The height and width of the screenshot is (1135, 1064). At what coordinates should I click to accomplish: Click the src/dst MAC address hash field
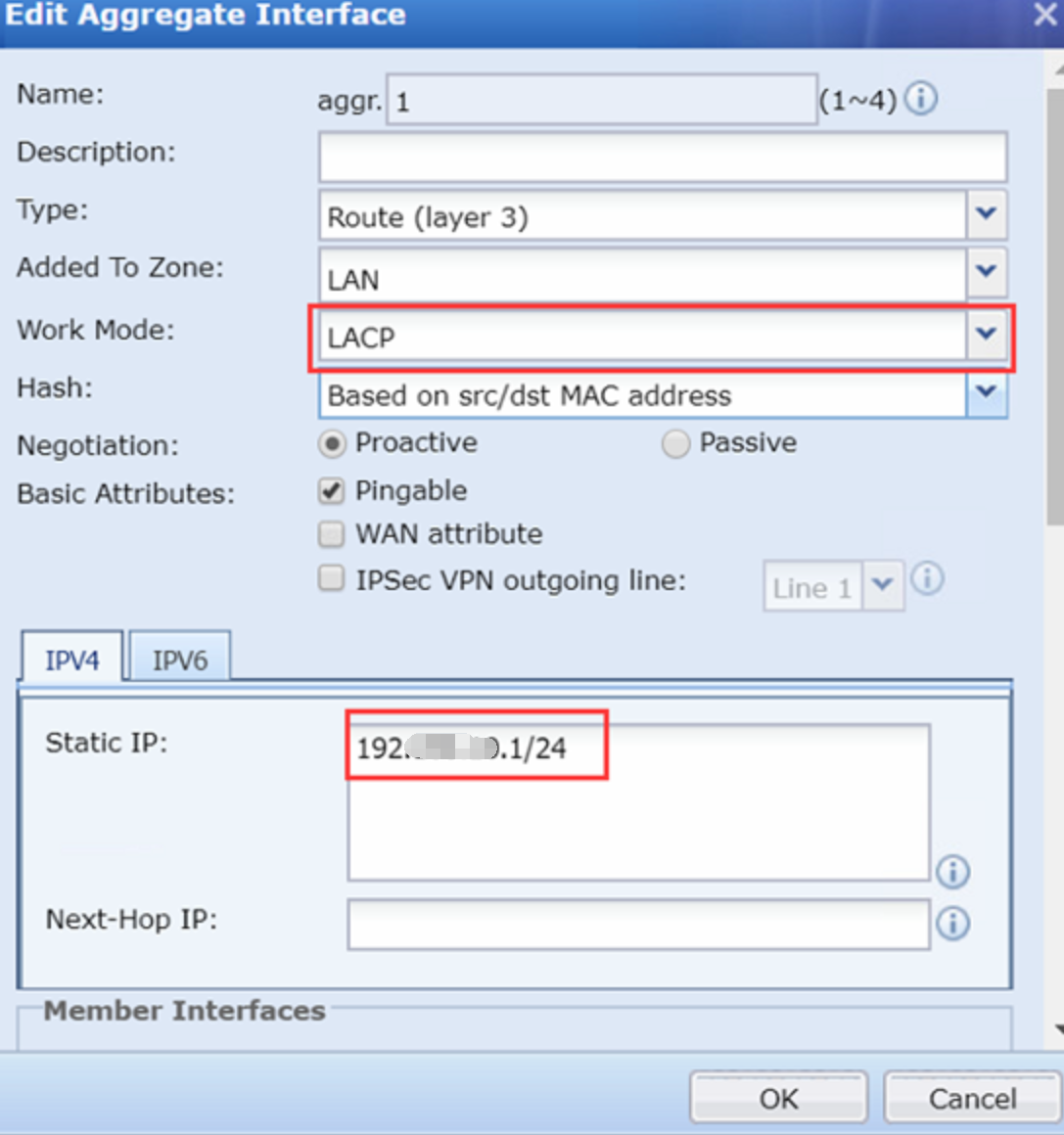pyautogui.click(x=642, y=395)
